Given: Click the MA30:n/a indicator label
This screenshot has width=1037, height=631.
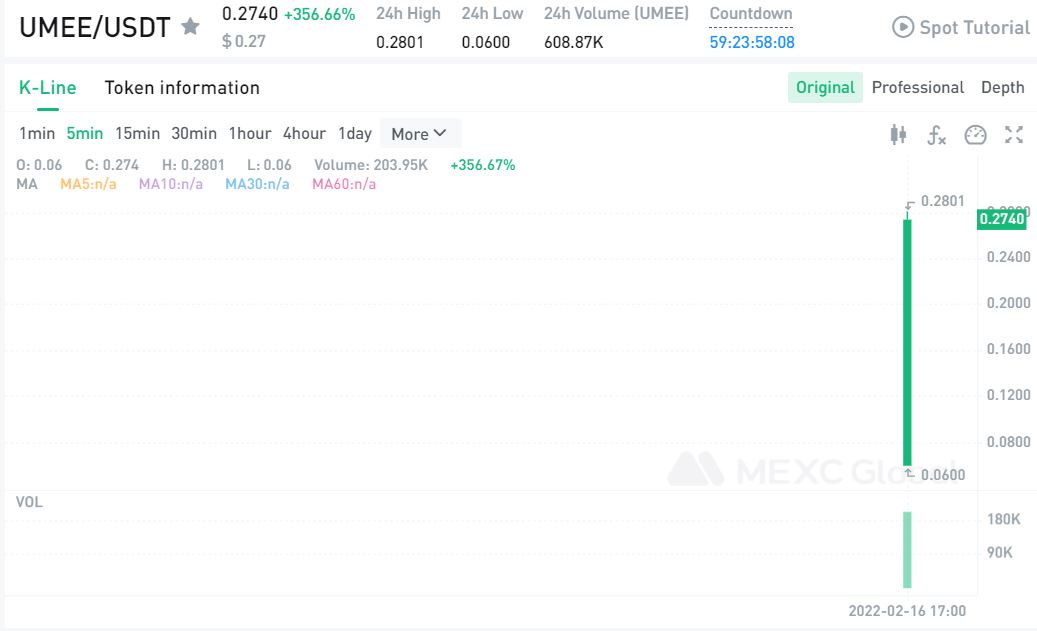Looking at the screenshot, I should tap(257, 184).
